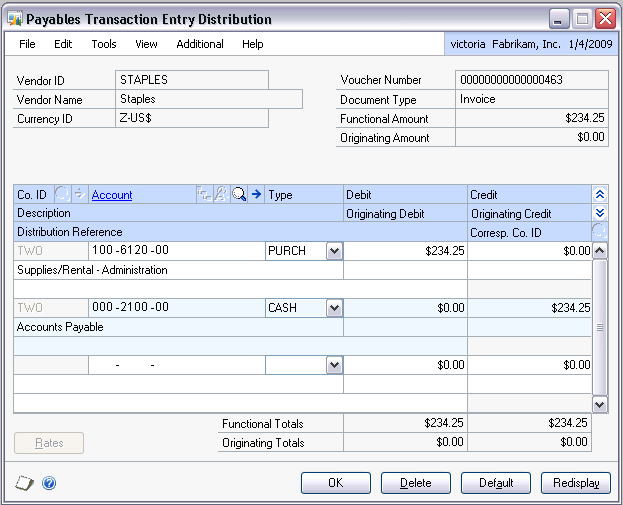Click the Default button
Image resolution: width=623 pixels, height=505 pixels.
(496, 483)
